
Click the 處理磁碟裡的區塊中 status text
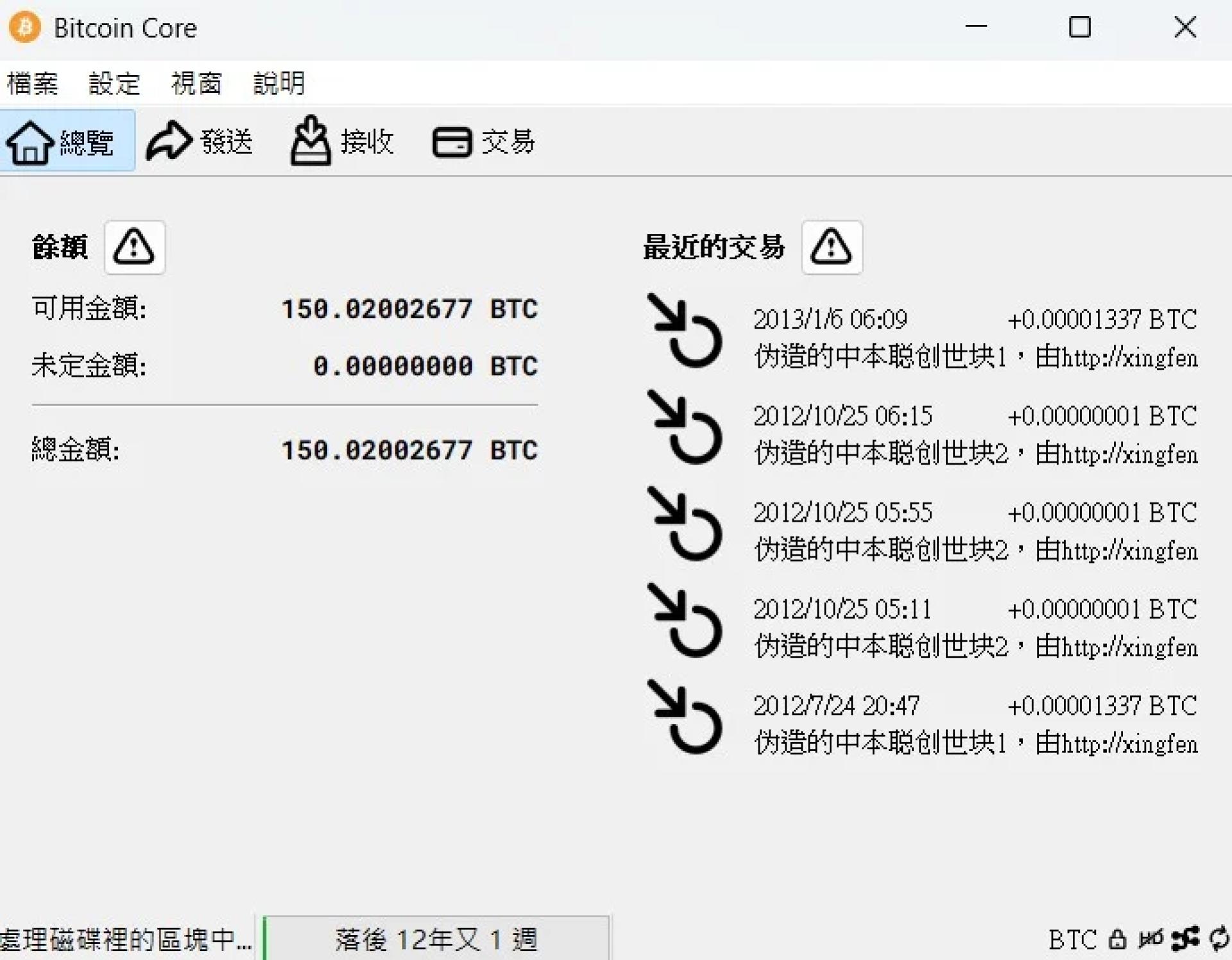(126, 940)
